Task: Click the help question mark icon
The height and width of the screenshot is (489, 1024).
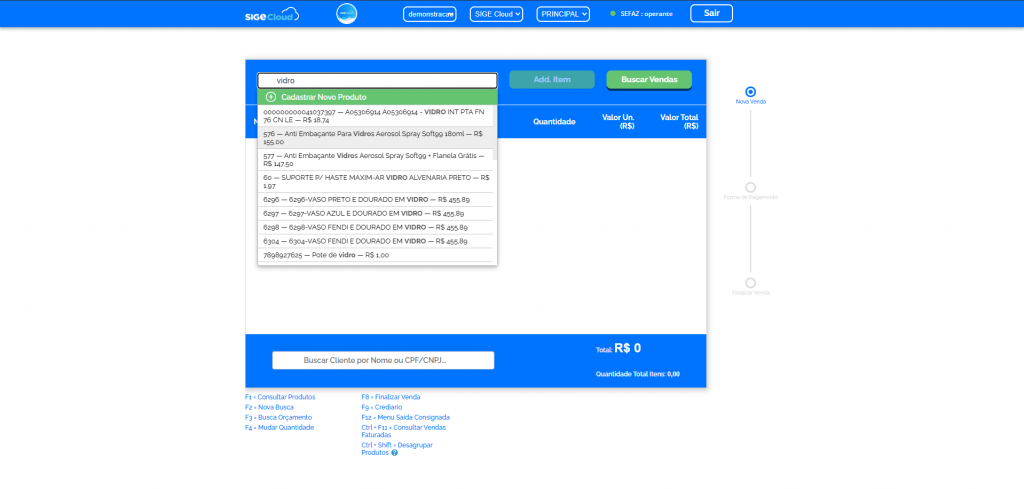Action: pos(394,453)
